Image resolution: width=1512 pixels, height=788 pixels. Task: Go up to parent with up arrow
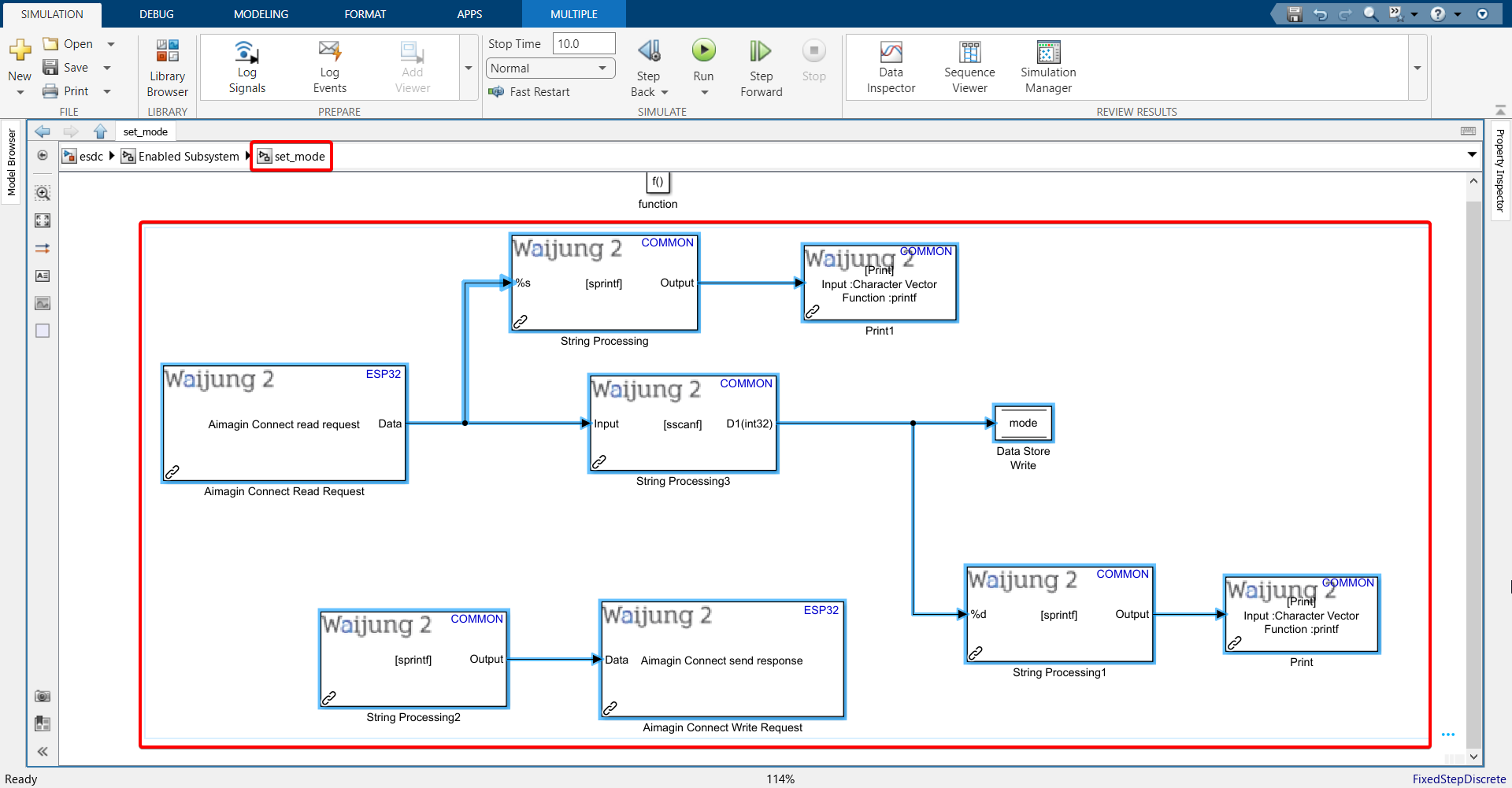click(x=100, y=131)
